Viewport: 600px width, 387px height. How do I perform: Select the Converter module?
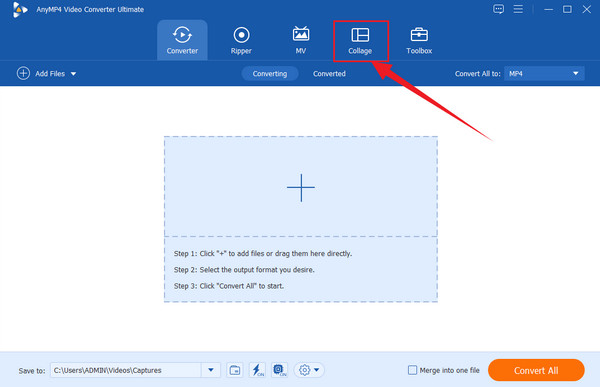click(x=182, y=41)
